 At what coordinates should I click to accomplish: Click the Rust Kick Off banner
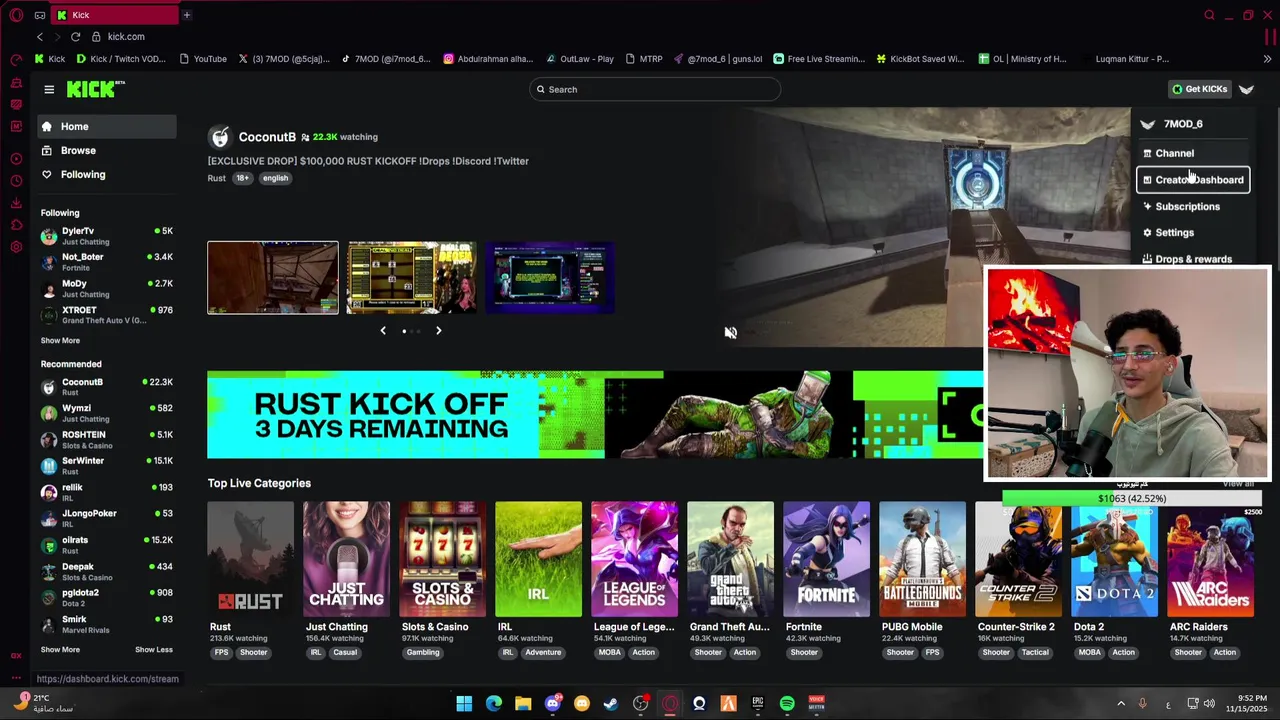[595, 415]
